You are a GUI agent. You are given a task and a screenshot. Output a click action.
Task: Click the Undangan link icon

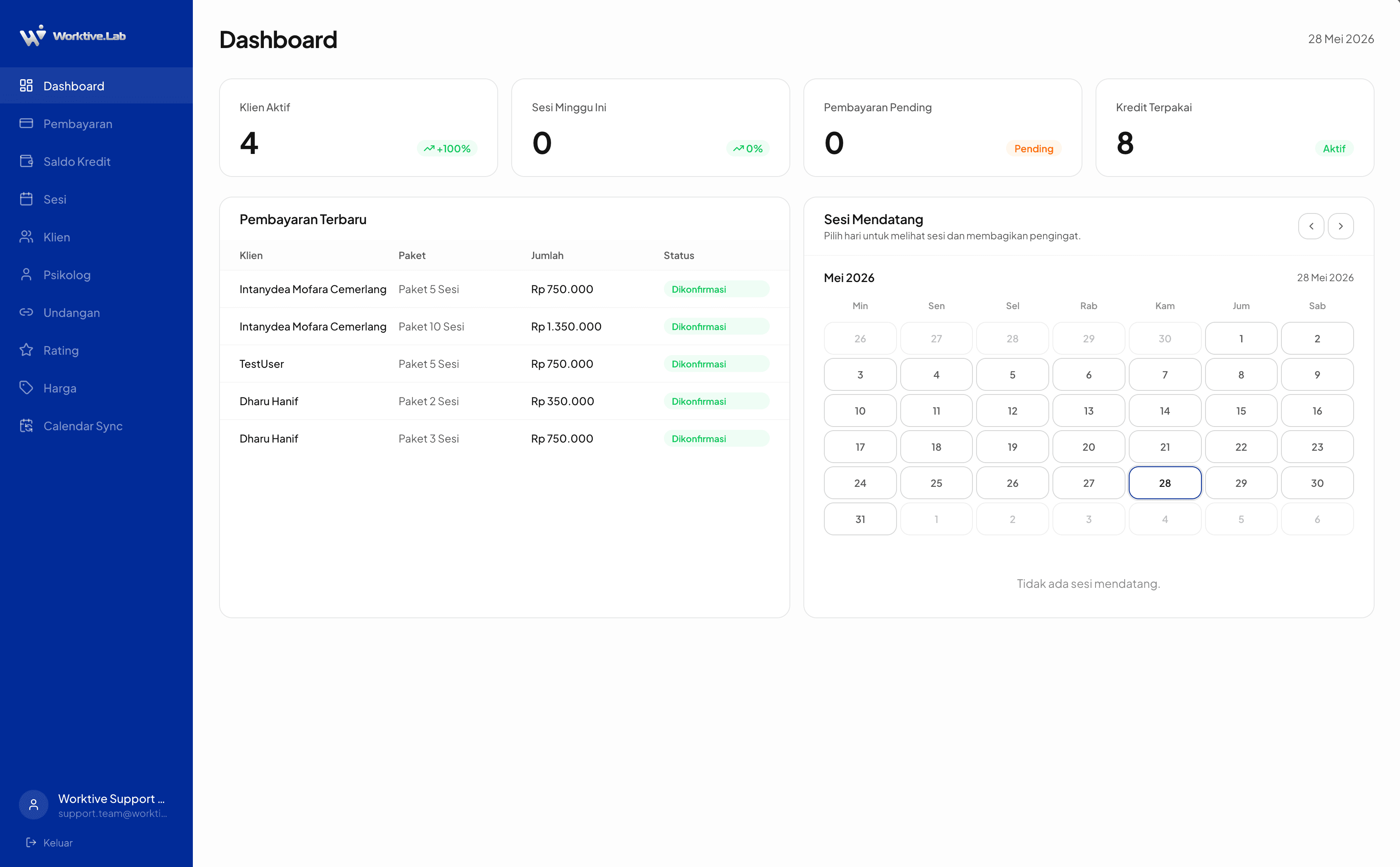(x=26, y=312)
